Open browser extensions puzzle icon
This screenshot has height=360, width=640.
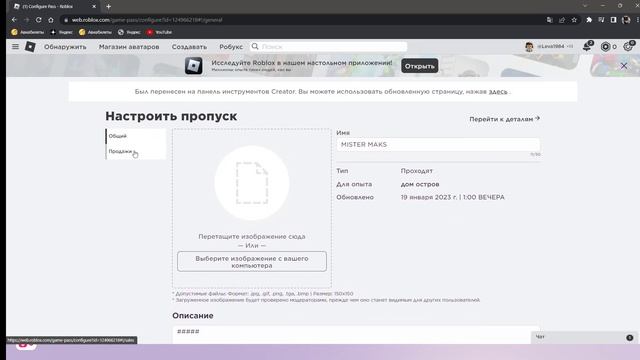point(589,20)
